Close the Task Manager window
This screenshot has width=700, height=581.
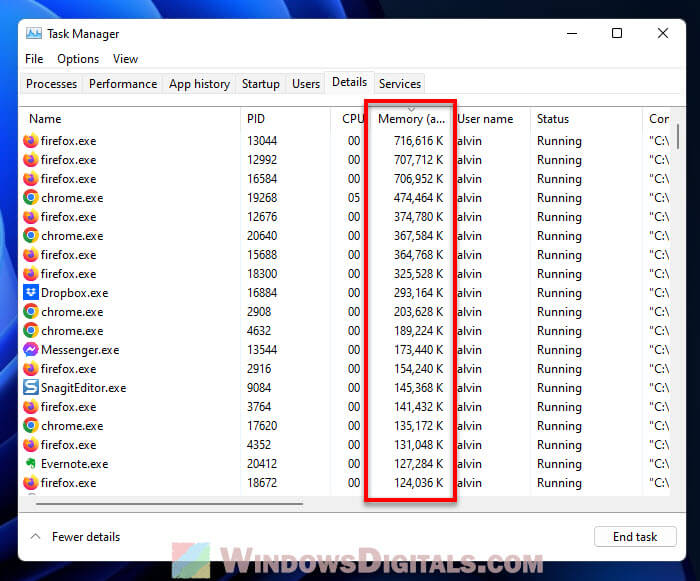662,33
